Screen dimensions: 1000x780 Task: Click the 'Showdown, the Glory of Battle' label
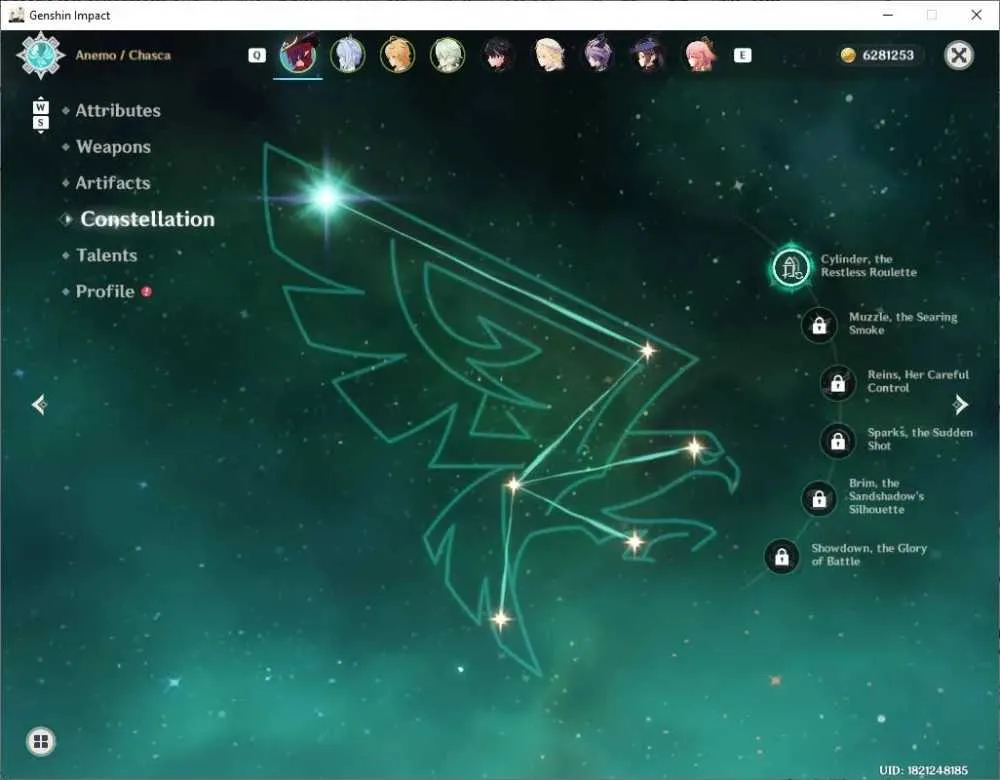tap(869, 554)
